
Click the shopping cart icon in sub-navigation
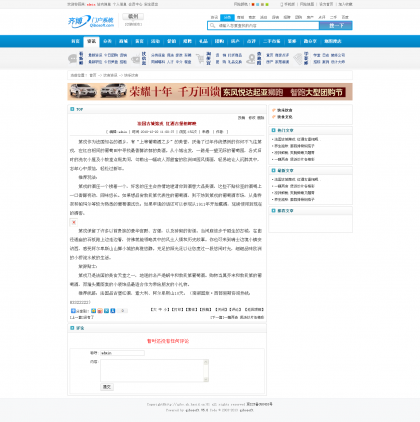click(x=200, y=59)
